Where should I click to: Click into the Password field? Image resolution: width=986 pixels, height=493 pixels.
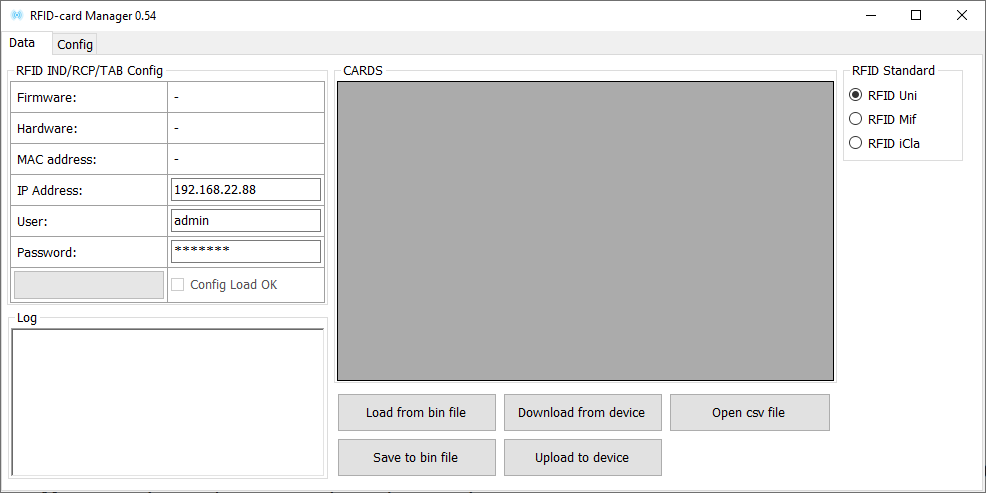tap(245, 252)
